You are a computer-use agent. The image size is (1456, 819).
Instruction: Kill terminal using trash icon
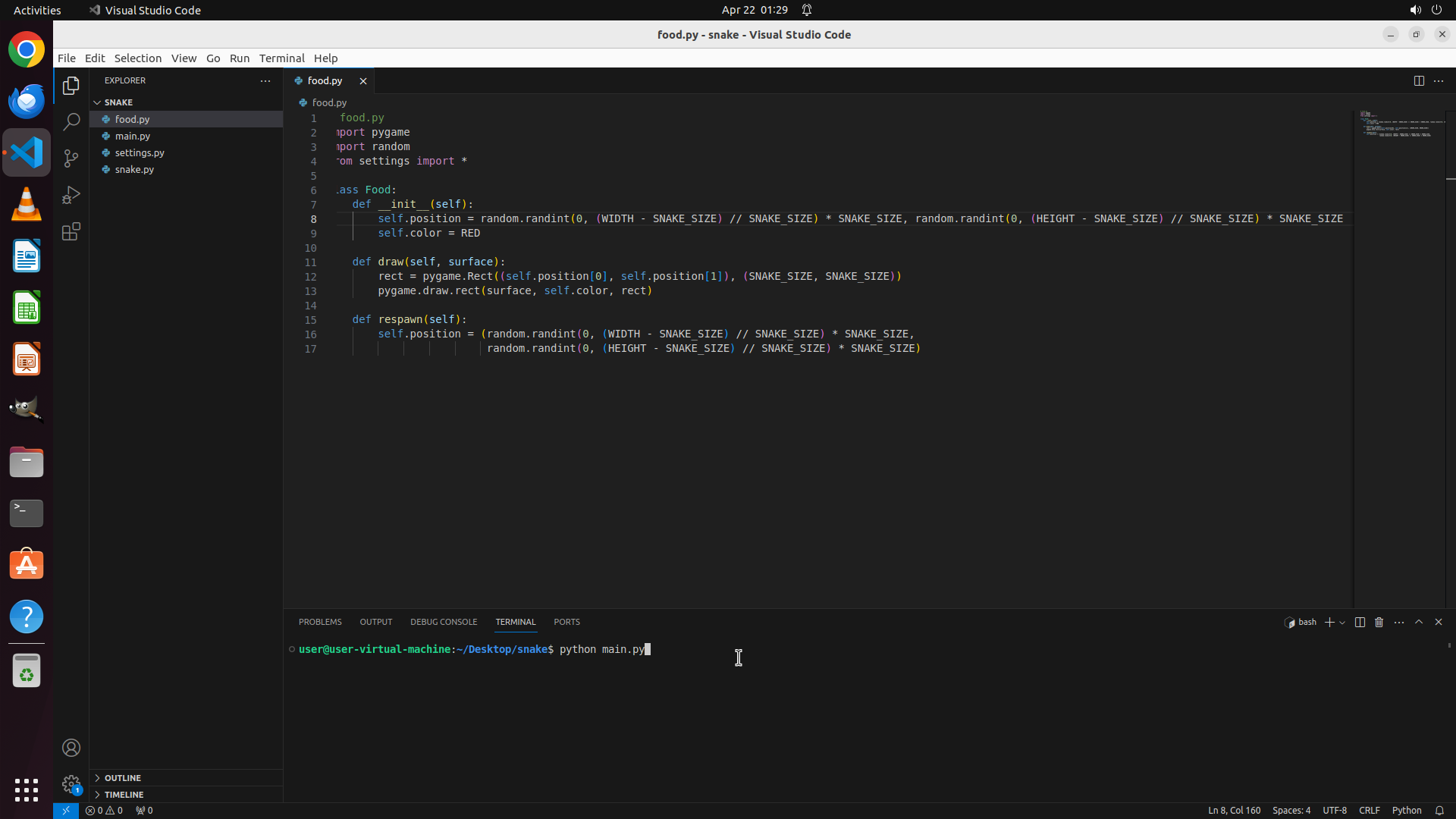point(1379,623)
